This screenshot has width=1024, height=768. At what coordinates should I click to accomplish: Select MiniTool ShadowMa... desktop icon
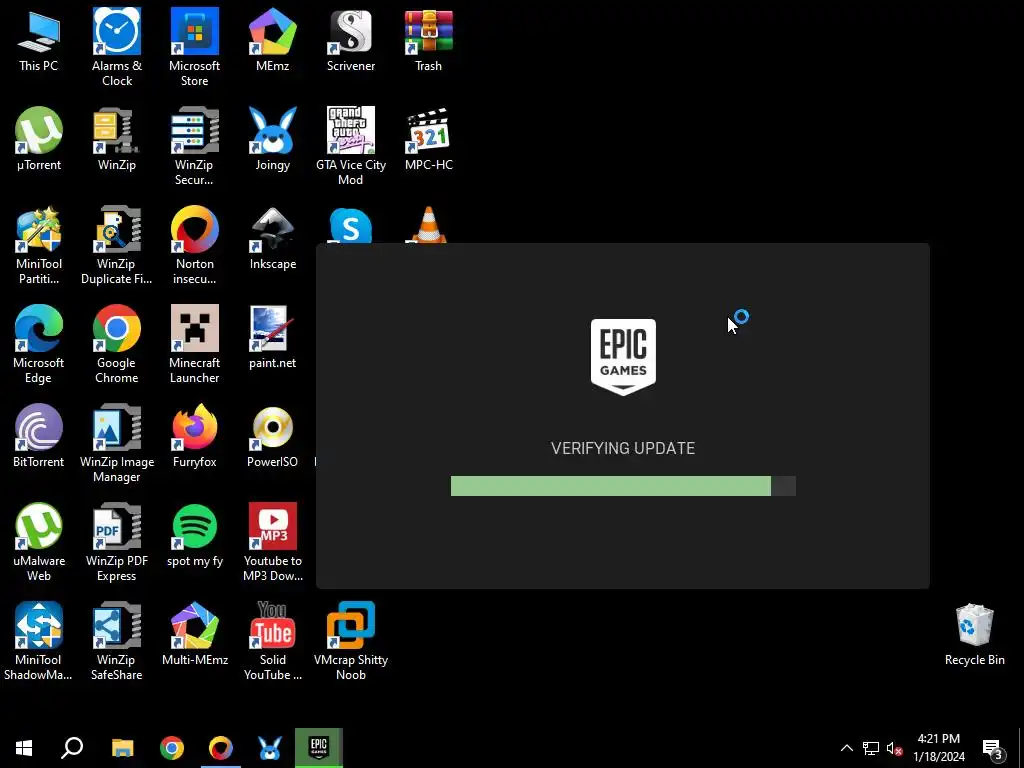39,641
